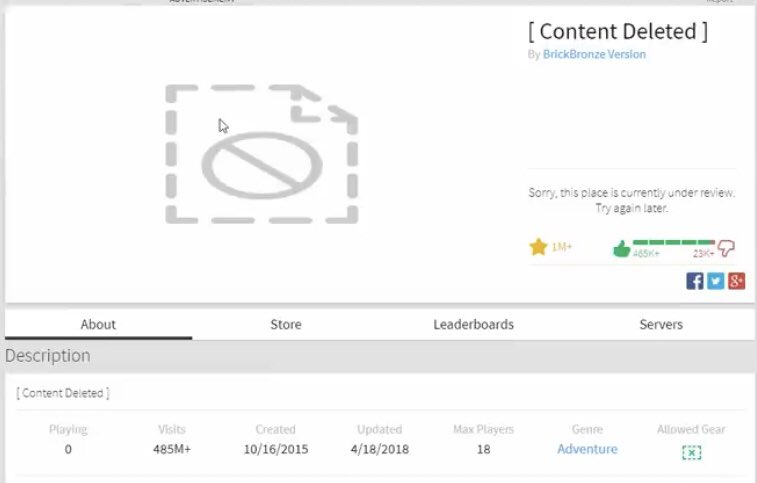Click the '465K+' likes count
The image size is (757, 483).
(x=646, y=254)
